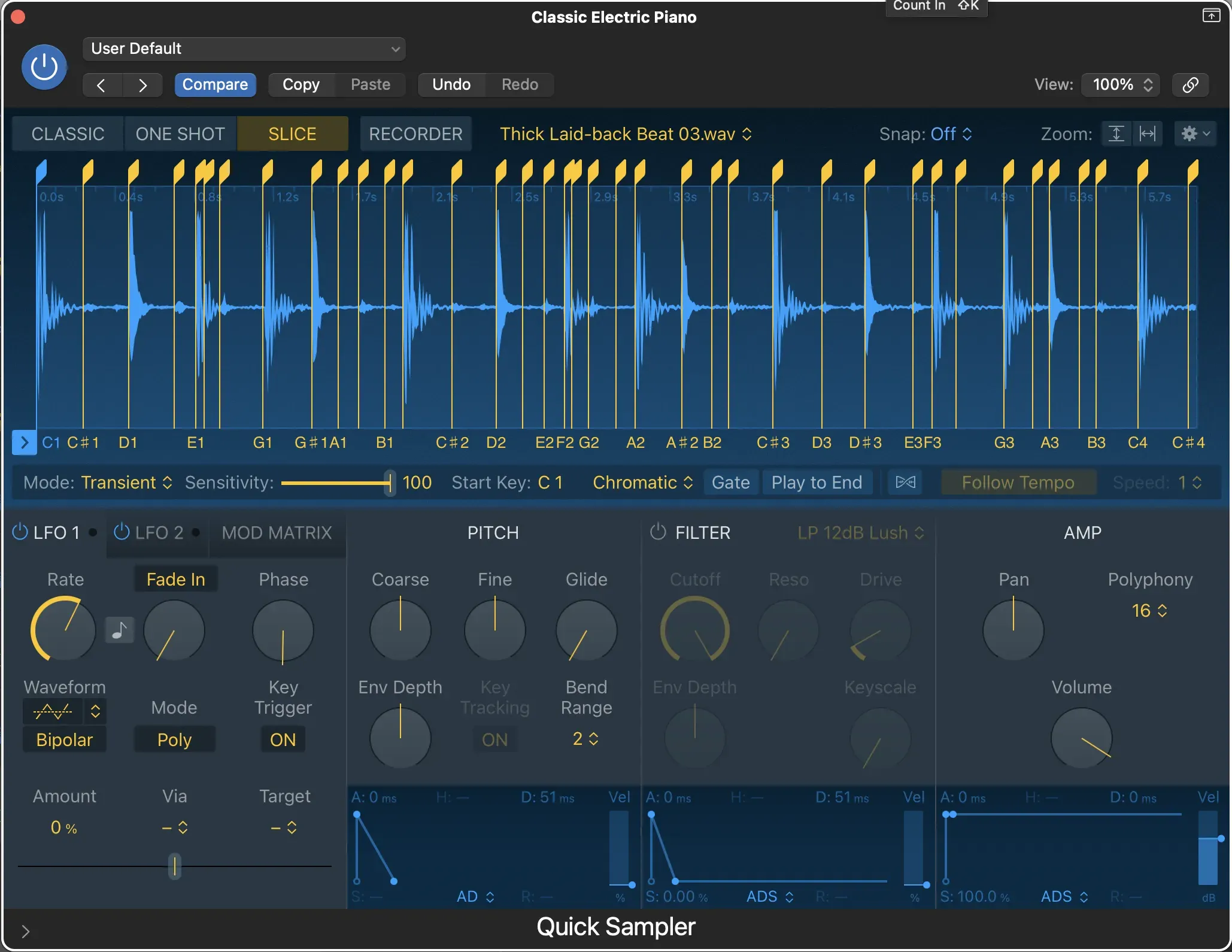The image size is (1232, 952).
Task: Adjust the Filter Drive knob
Action: (881, 630)
